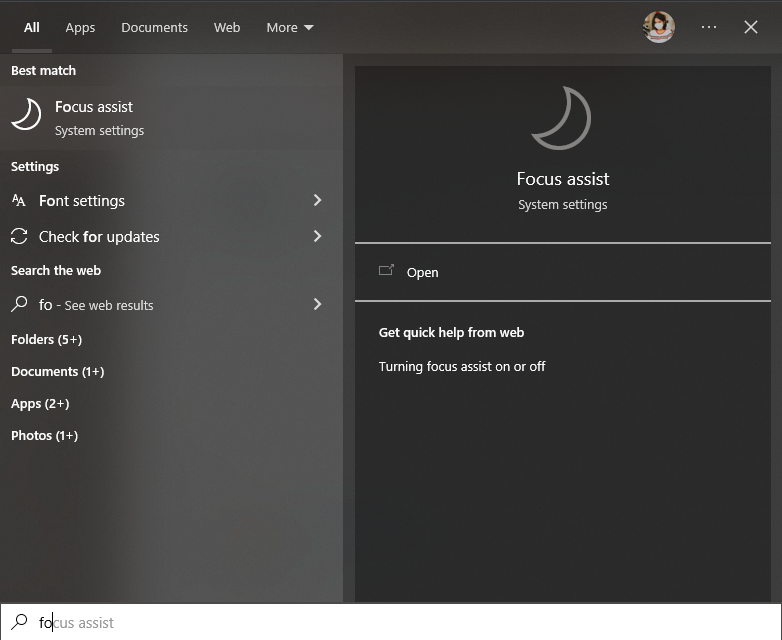Click Open in the preview pane

(x=563, y=272)
